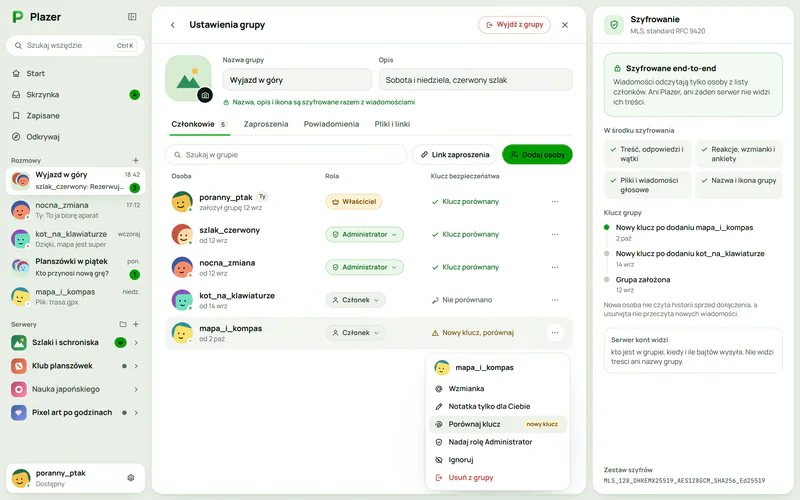Switch to the Członkowie tab
This screenshot has width=800, height=500.
tap(199, 124)
